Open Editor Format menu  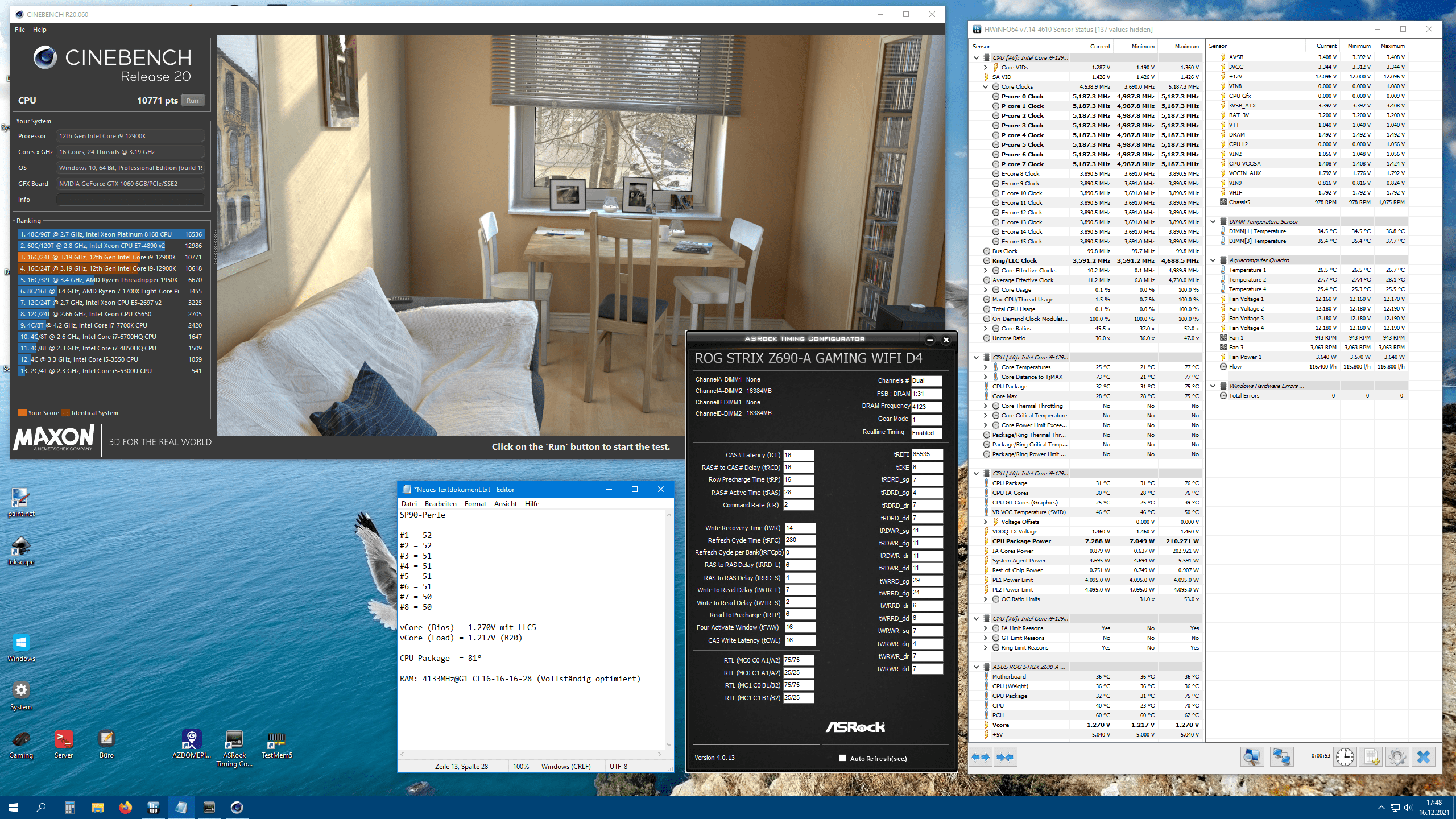point(475,504)
